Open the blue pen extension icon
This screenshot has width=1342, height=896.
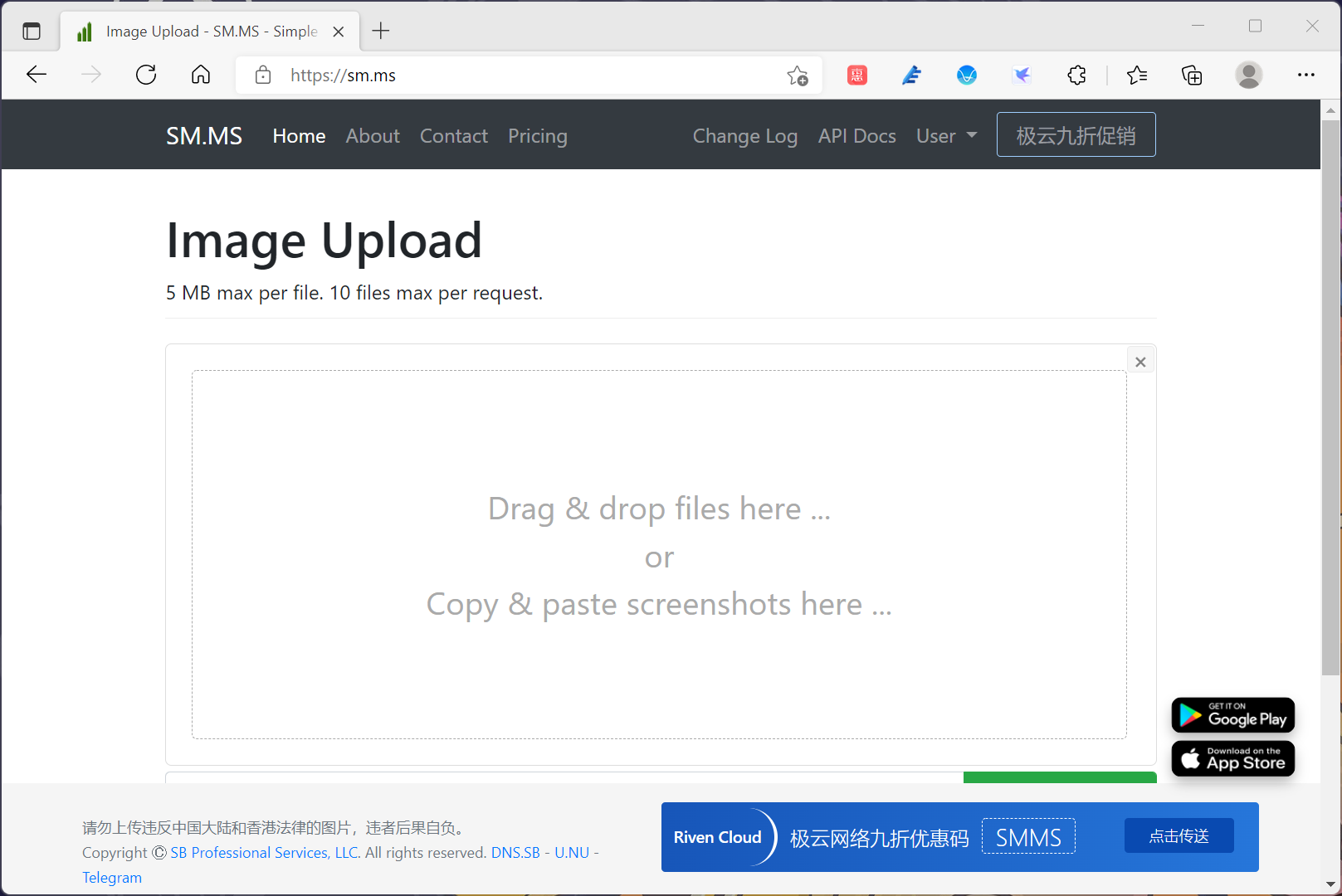pyautogui.click(x=911, y=75)
